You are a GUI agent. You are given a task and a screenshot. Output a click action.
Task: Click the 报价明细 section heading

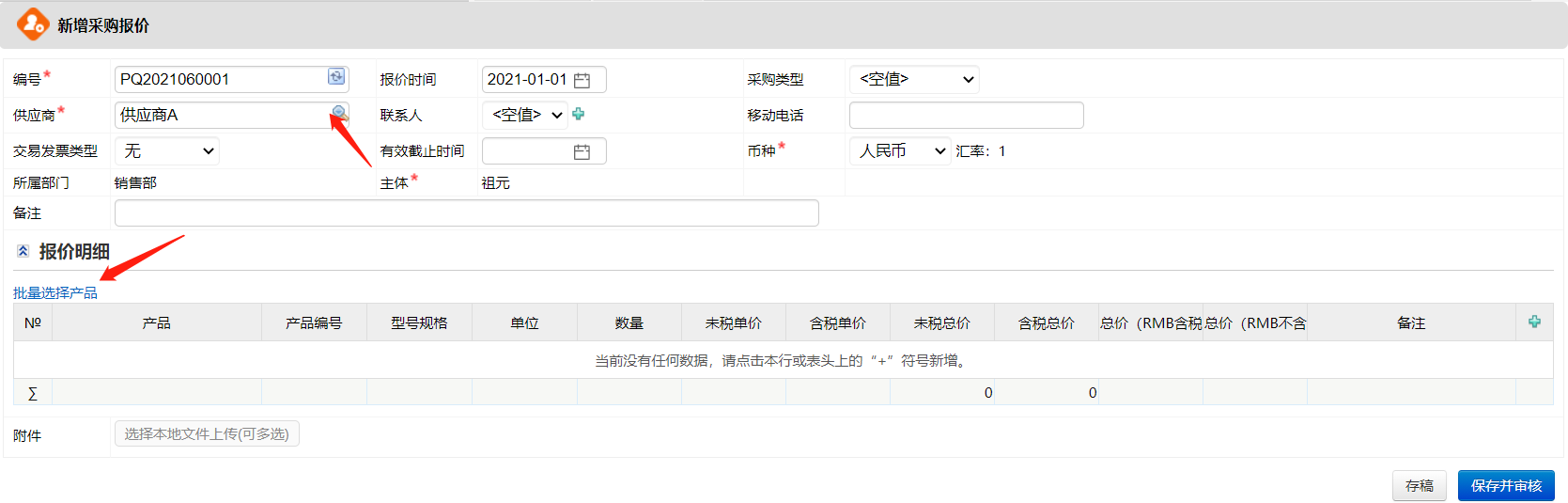tap(74, 251)
